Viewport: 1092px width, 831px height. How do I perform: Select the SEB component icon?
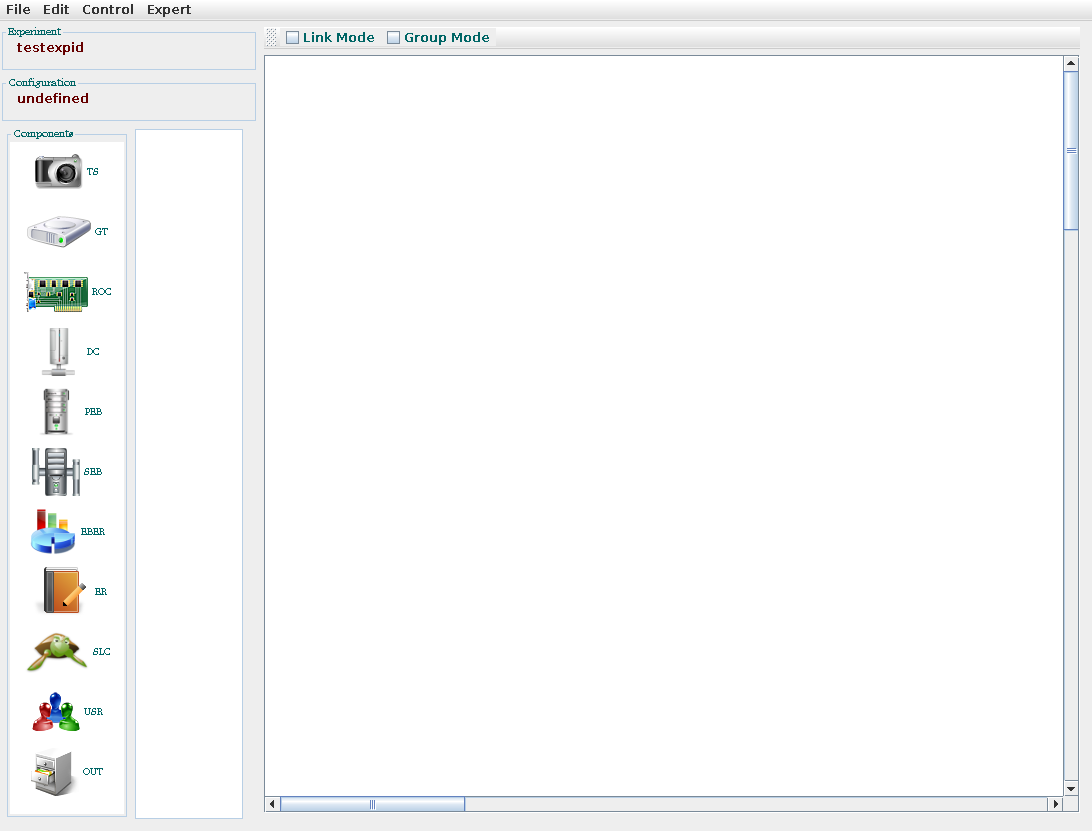(x=55, y=470)
